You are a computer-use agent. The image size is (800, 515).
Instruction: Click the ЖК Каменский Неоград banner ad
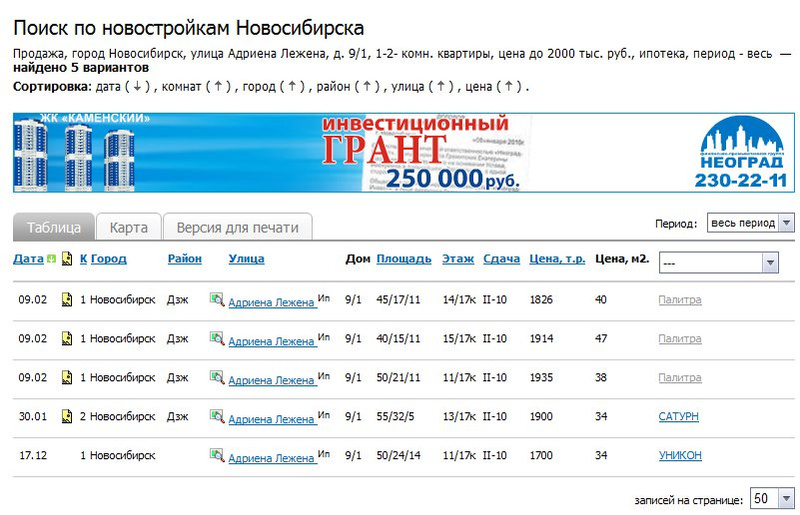click(x=404, y=153)
